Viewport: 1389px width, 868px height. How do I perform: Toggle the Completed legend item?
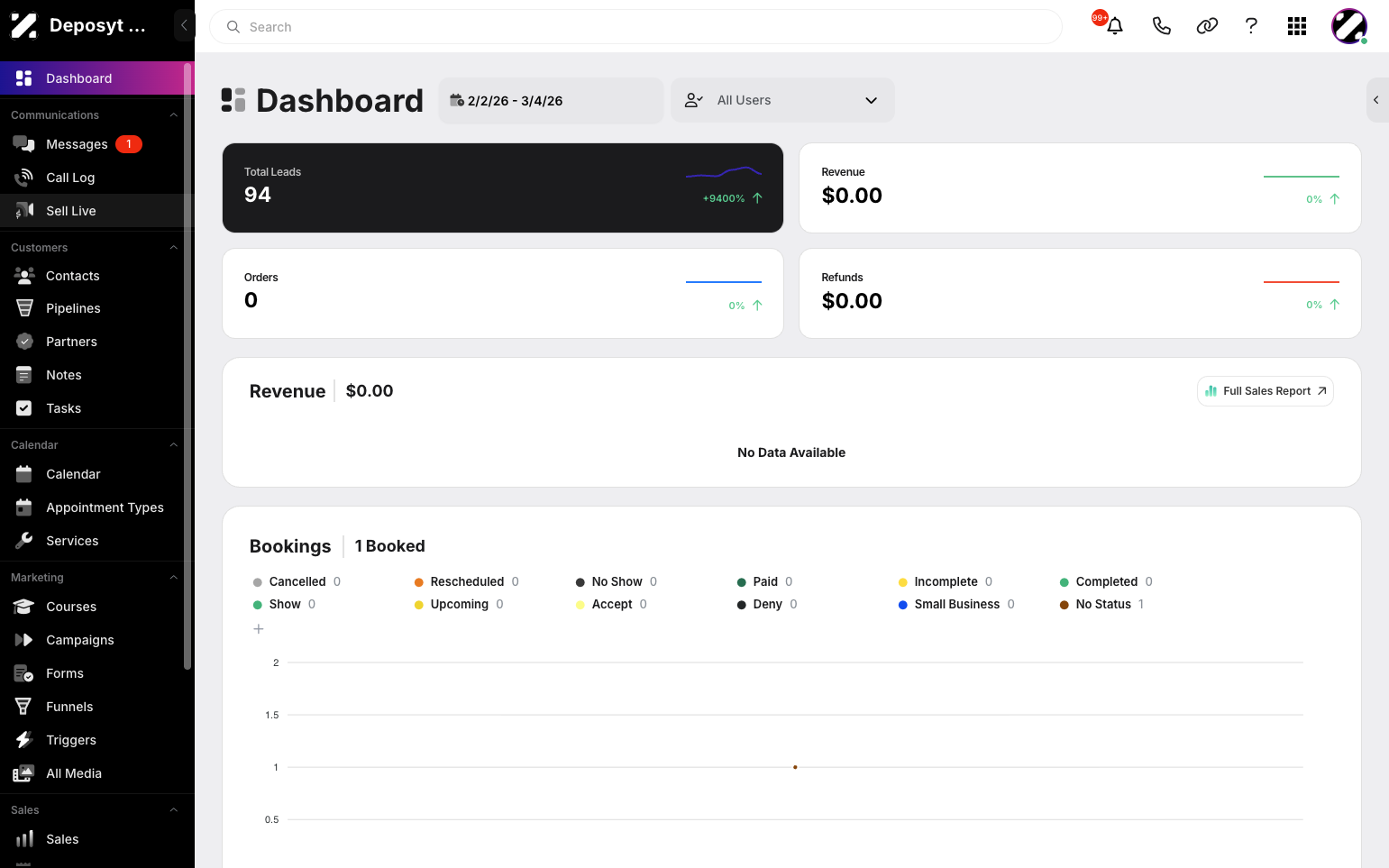tap(1106, 582)
